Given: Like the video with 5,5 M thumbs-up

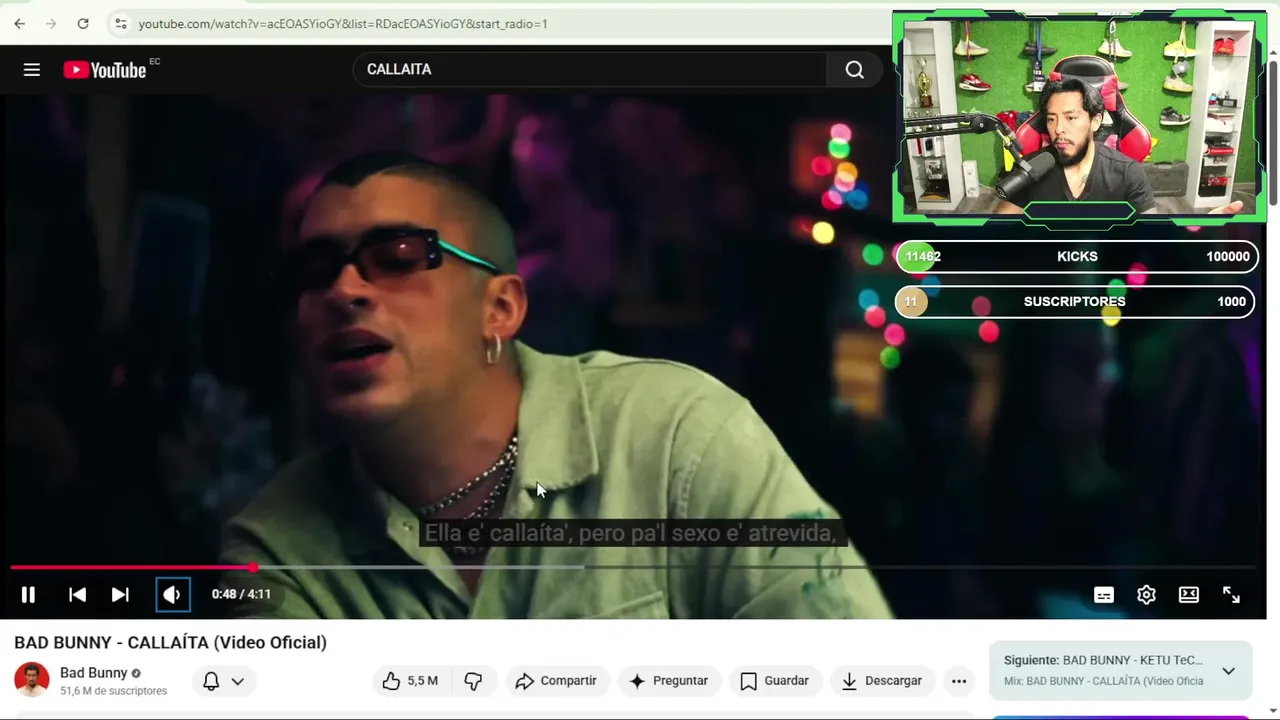Looking at the screenshot, I should (411, 681).
